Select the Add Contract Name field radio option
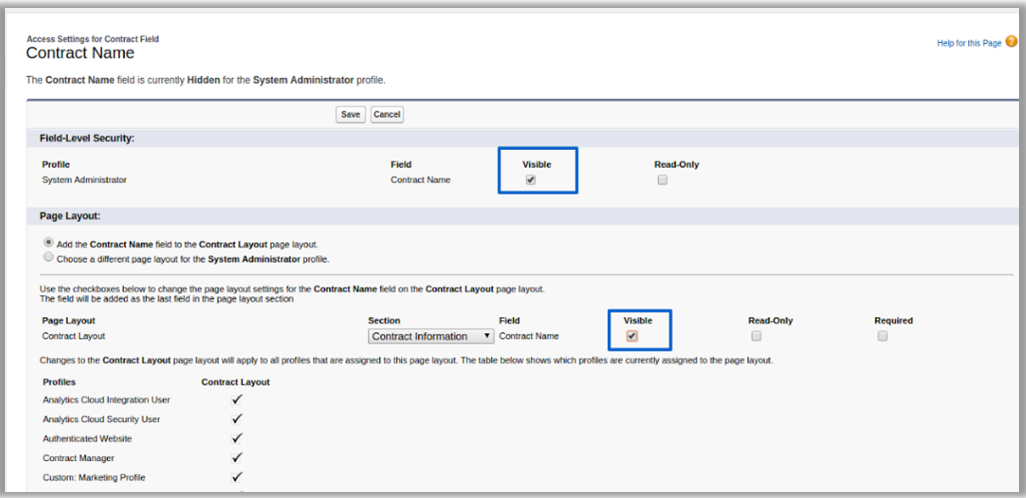The image size is (1026, 498). (48, 243)
